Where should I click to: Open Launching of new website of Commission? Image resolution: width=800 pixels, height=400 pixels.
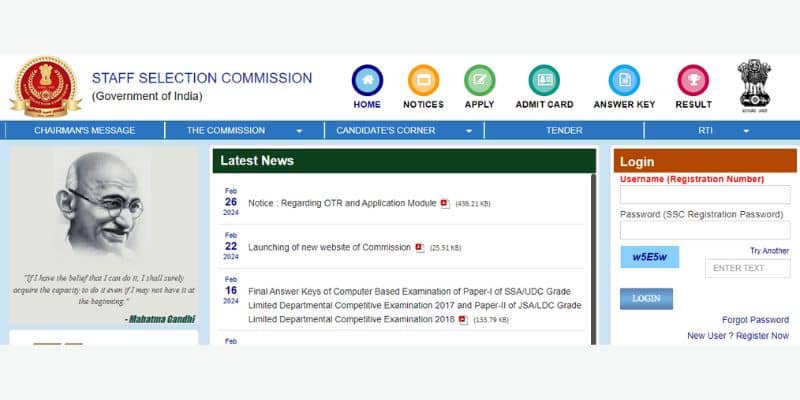pos(329,247)
